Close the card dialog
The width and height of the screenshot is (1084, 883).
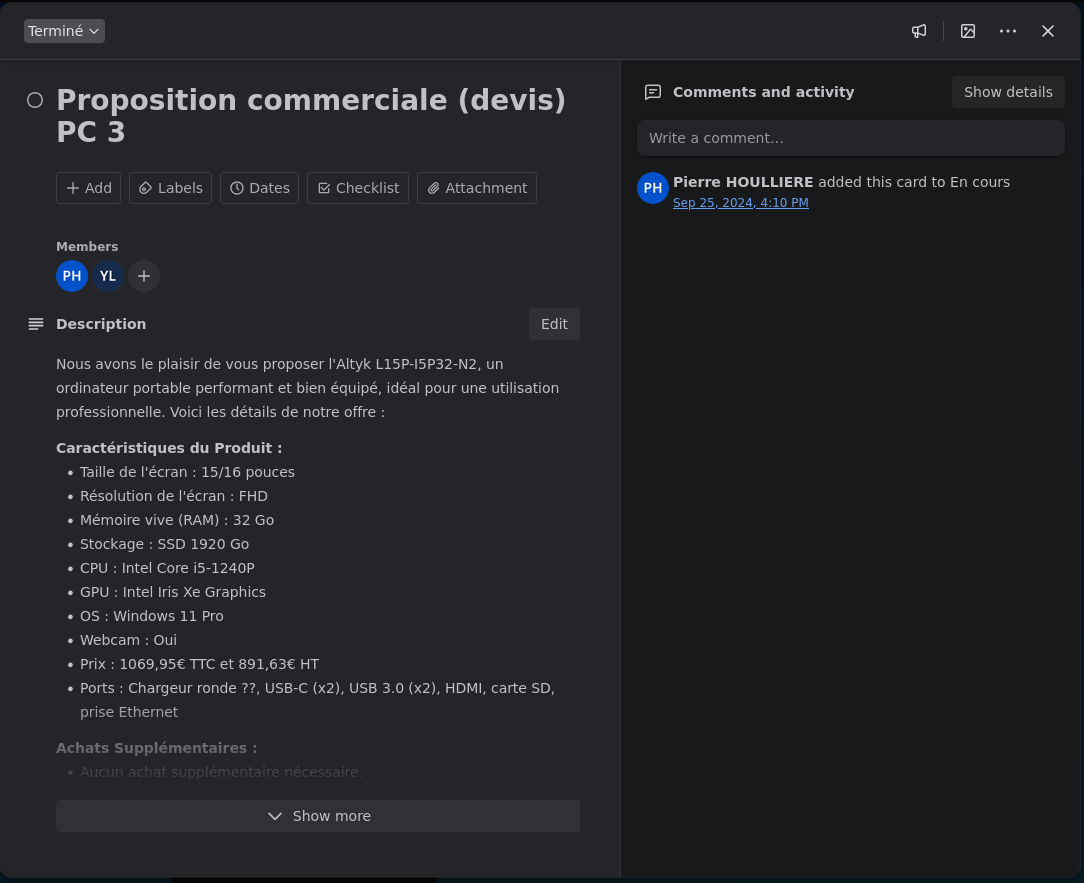point(1048,31)
